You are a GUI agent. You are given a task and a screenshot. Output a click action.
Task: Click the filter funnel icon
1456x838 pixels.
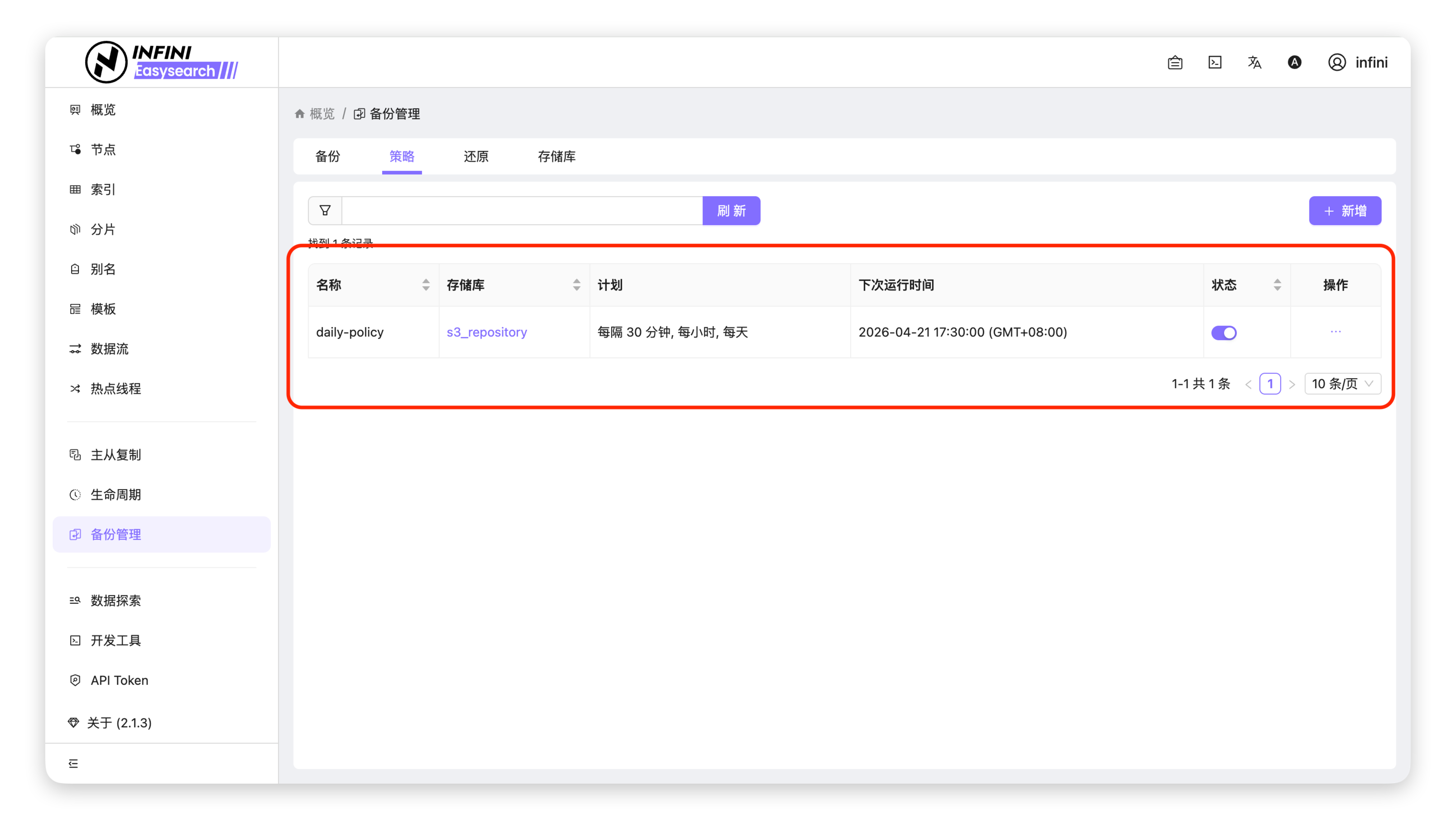(325, 211)
